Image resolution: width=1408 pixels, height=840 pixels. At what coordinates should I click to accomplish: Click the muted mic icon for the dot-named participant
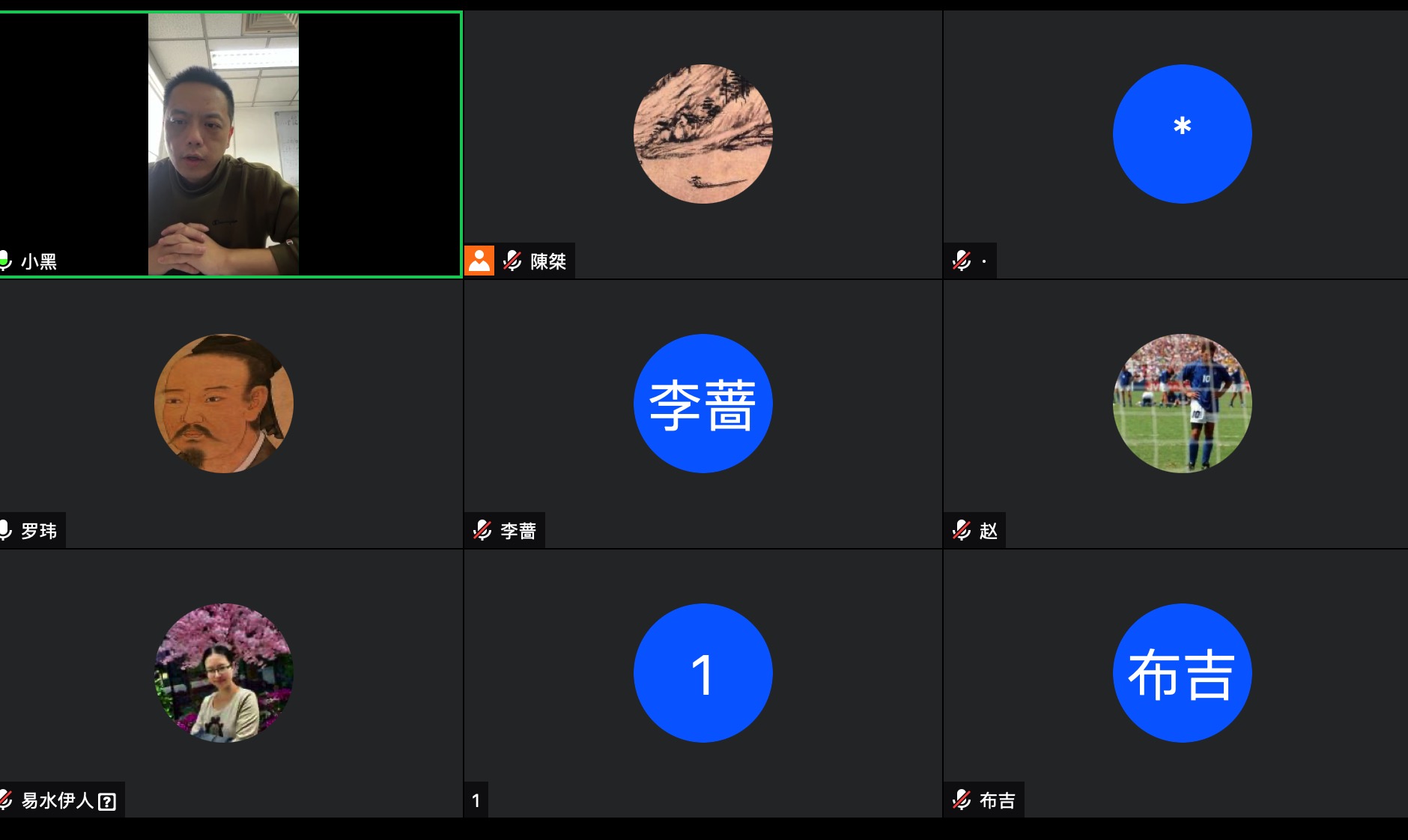pyautogui.click(x=962, y=261)
